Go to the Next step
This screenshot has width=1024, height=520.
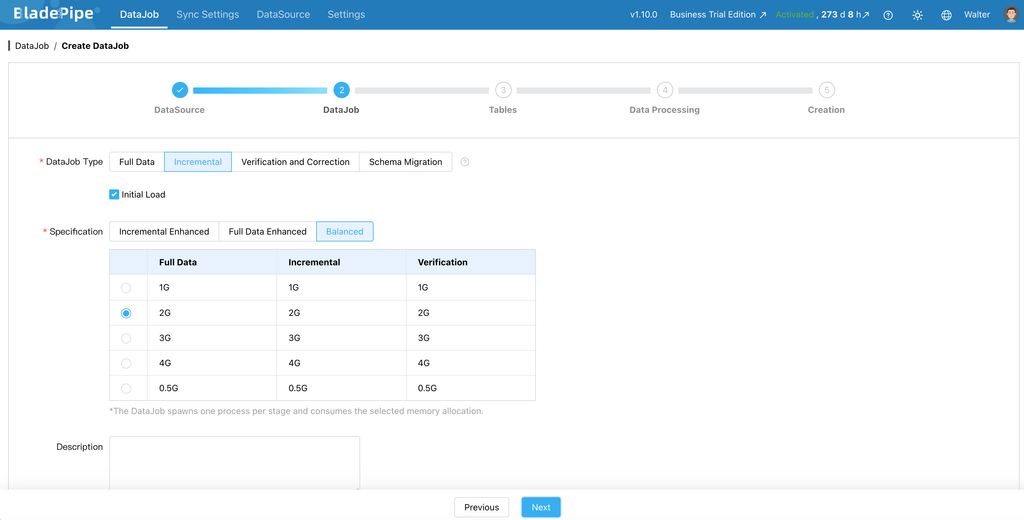(x=541, y=508)
